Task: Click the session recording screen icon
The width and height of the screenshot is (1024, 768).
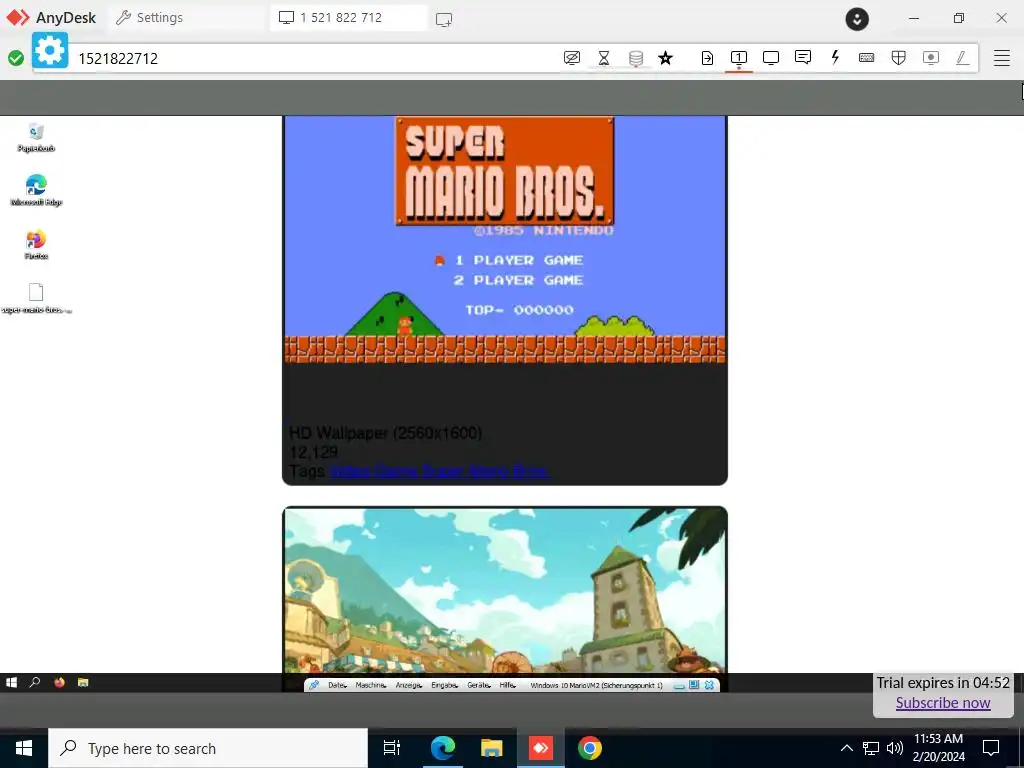Action: tap(931, 58)
